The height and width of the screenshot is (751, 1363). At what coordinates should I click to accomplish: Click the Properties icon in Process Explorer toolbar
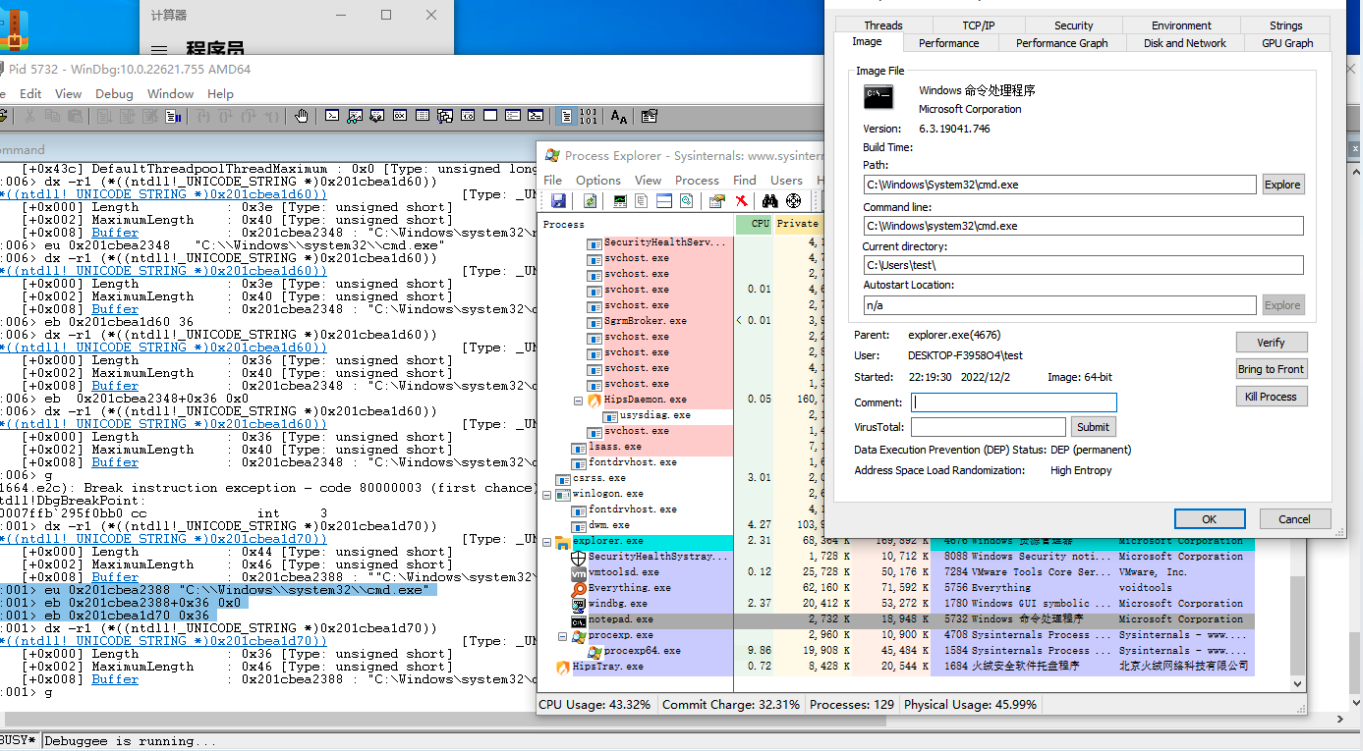pos(717,201)
